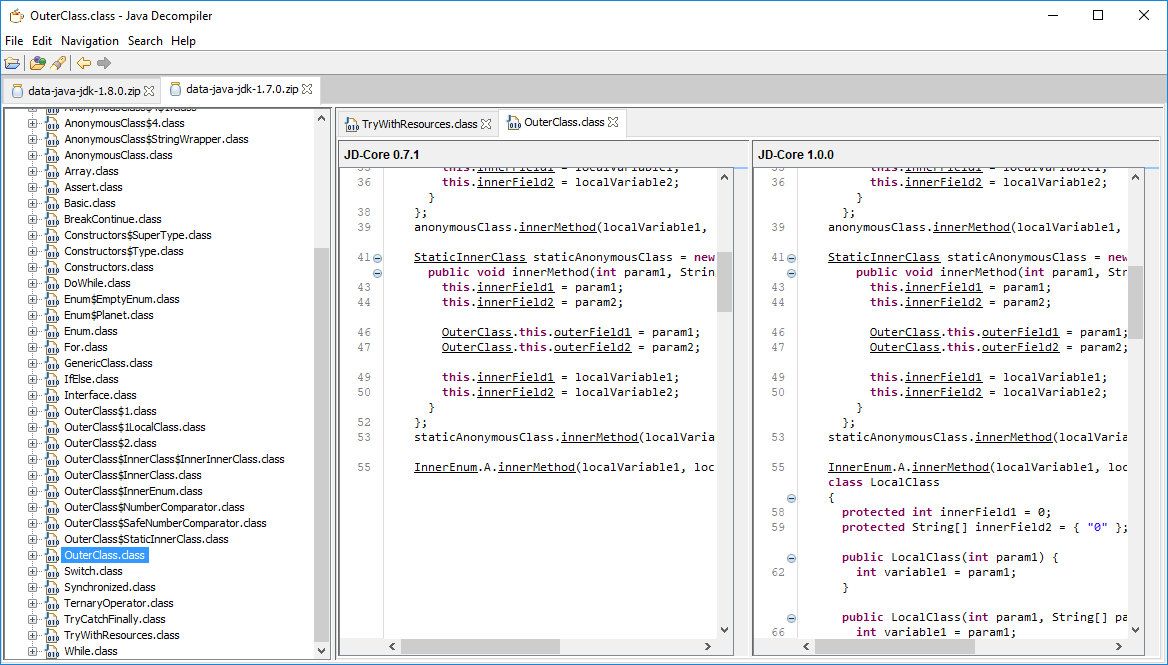Go forward with the right arrow icon
The height and width of the screenshot is (665, 1168).
tap(104, 63)
